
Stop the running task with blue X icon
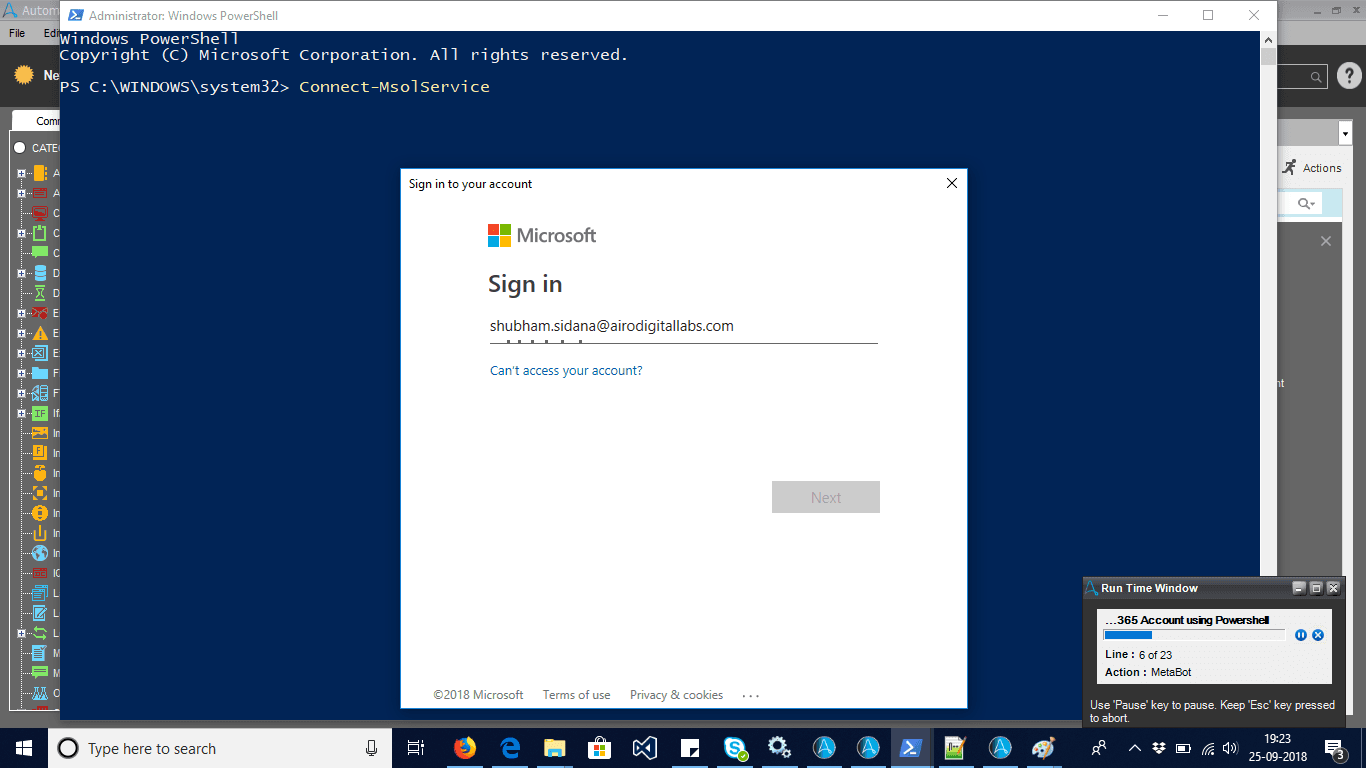[1318, 635]
